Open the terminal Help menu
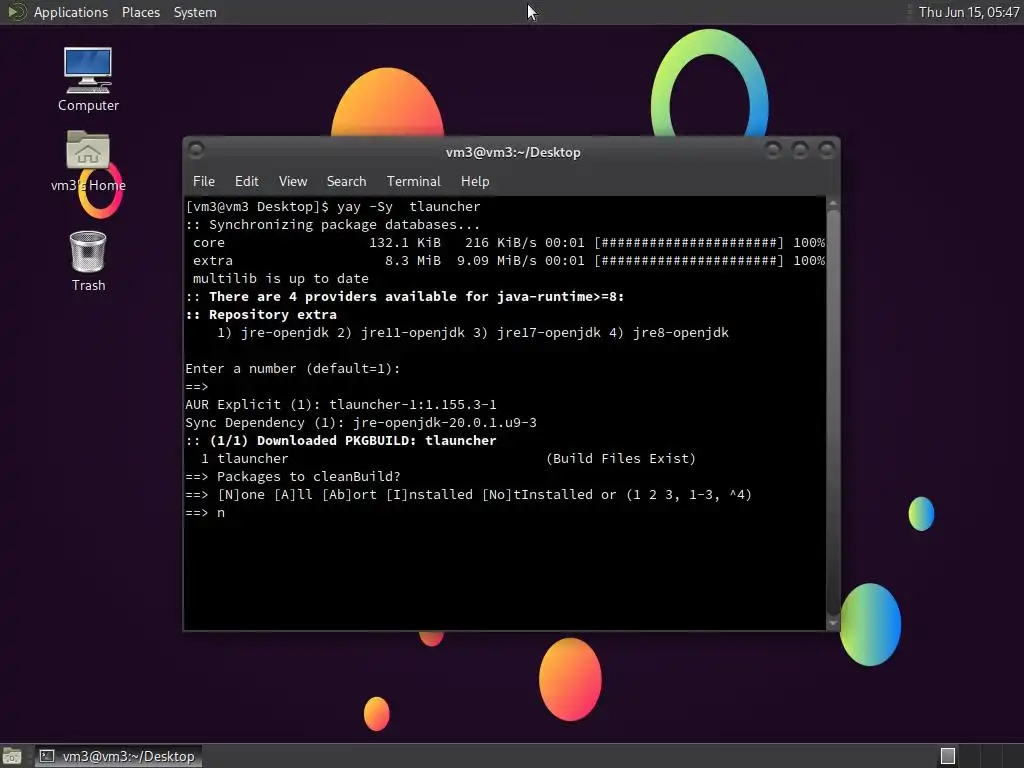1024x768 pixels. (475, 182)
